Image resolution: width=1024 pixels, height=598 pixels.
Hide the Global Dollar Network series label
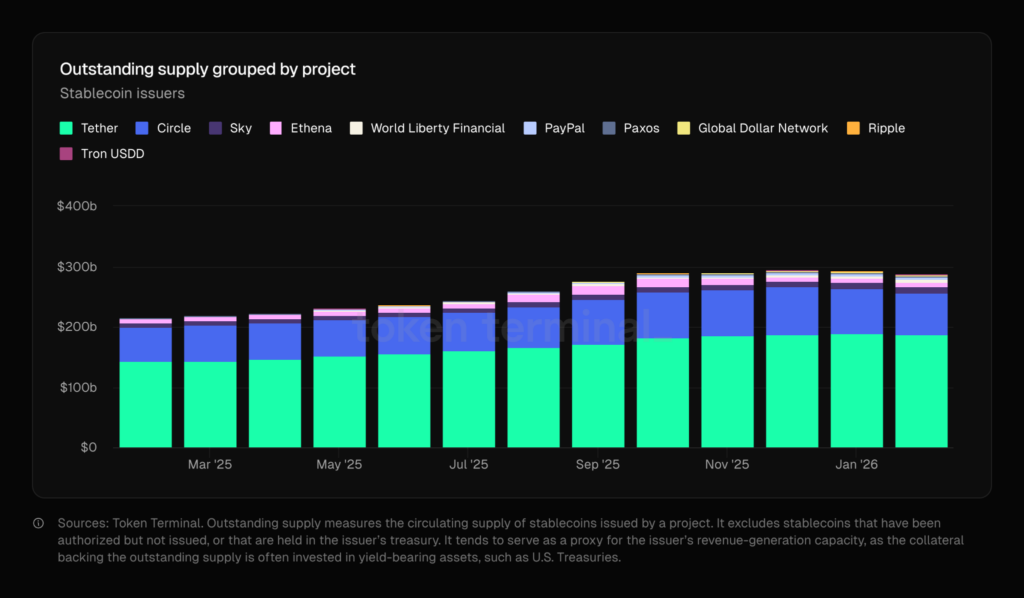(x=762, y=128)
